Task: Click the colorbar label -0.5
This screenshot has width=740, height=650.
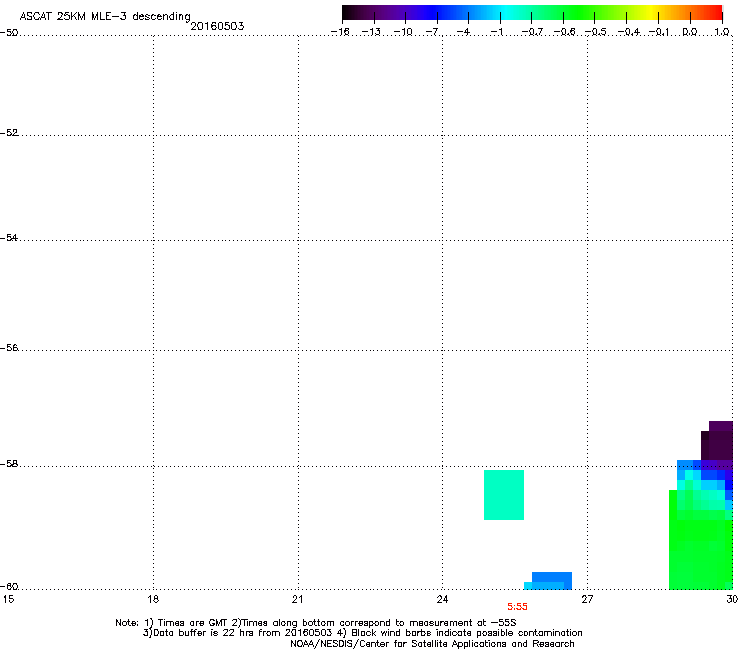Action: (596, 32)
